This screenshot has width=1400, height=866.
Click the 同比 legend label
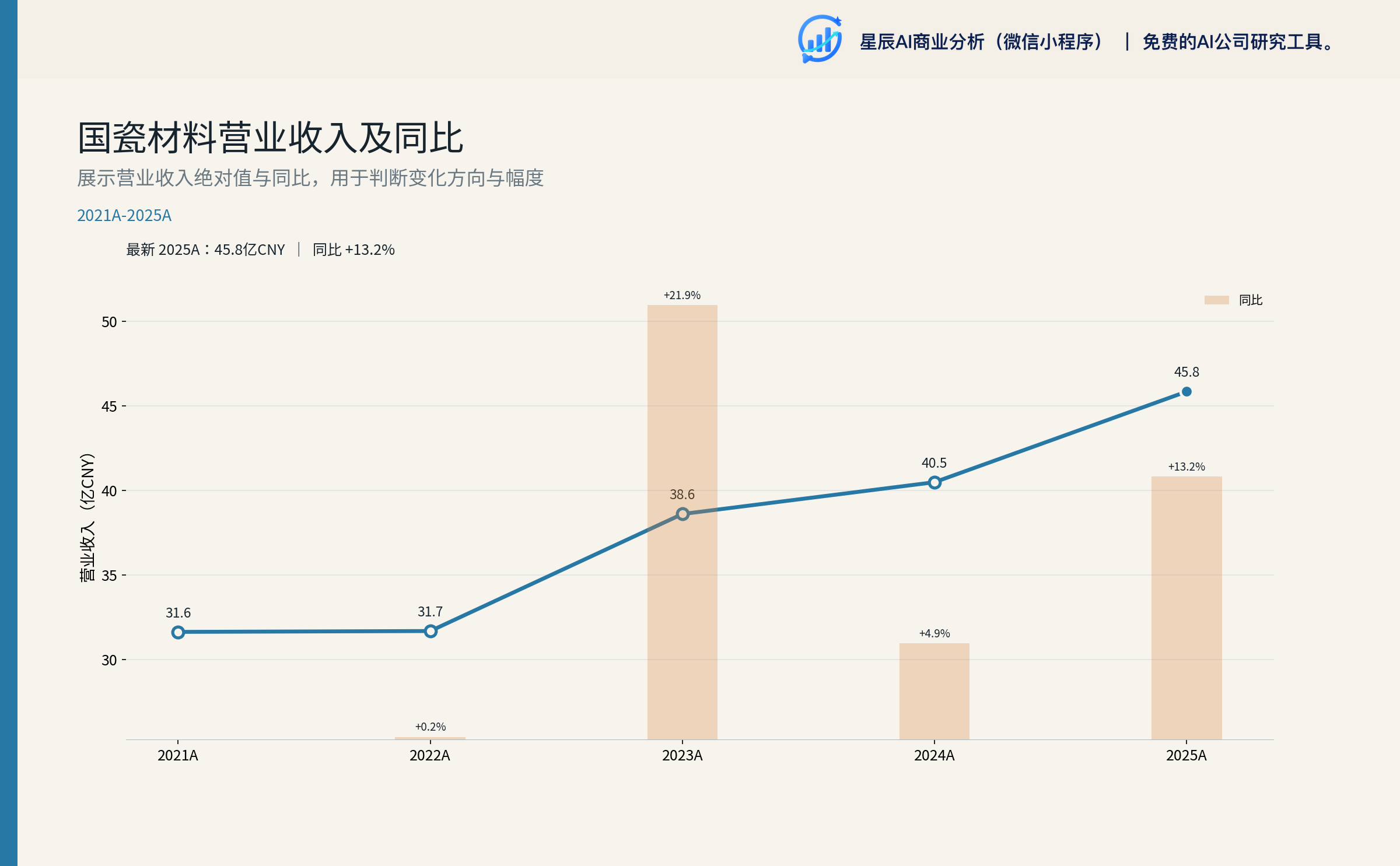[1251, 300]
